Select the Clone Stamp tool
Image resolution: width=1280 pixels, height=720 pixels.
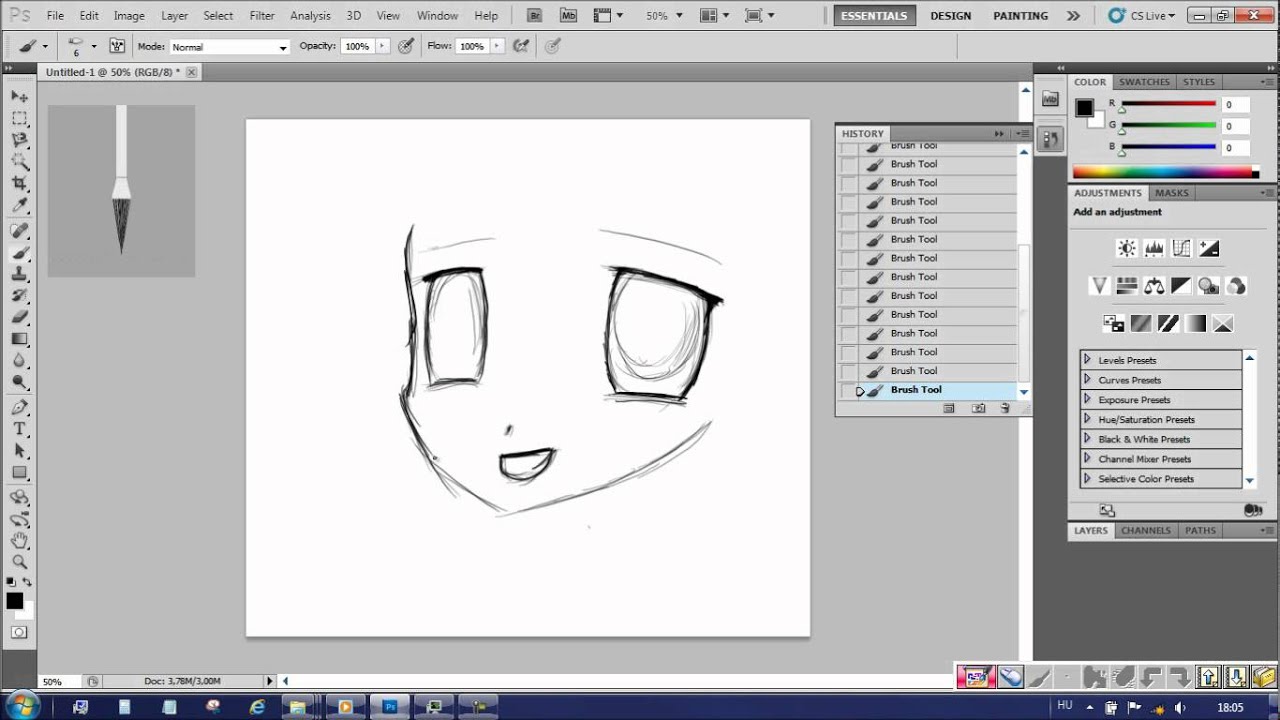click(x=19, y=274)
